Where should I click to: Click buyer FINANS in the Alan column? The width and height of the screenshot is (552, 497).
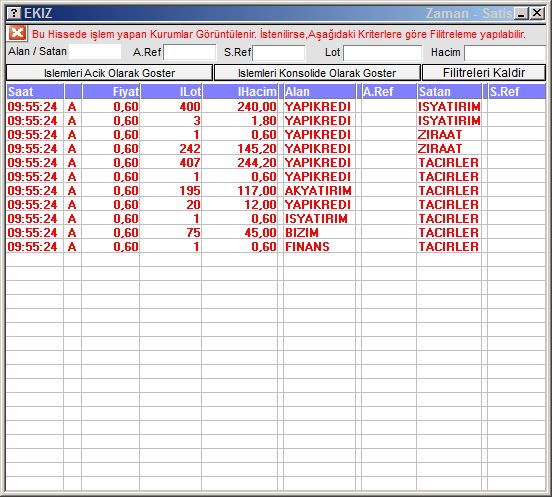tap(307, 247)
